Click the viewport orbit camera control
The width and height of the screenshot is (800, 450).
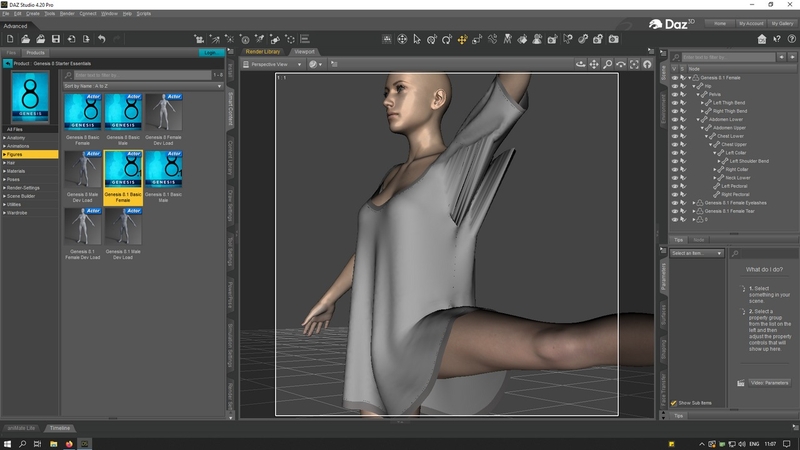581,64
